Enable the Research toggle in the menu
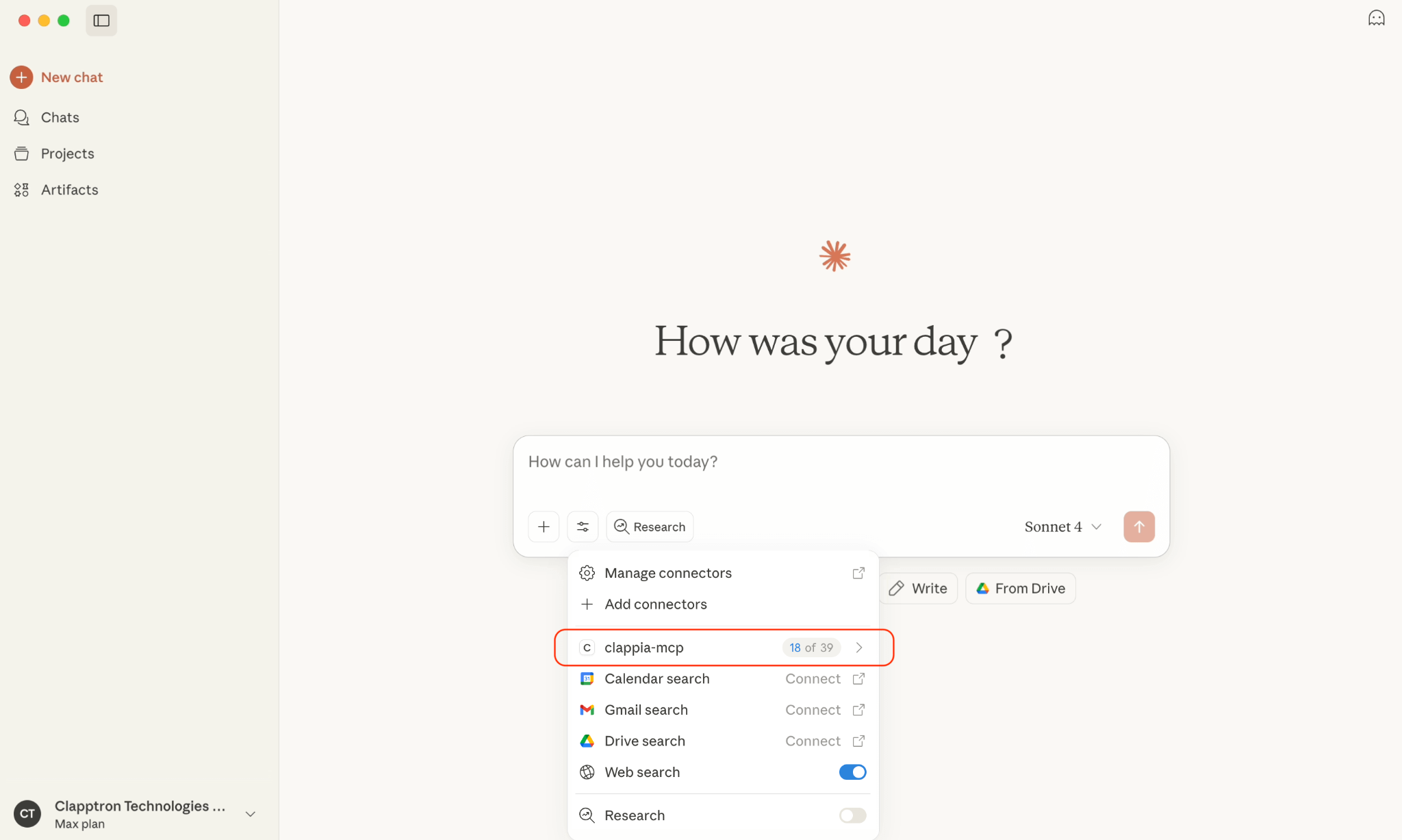1402x840 pixels. tap(852, 815)
